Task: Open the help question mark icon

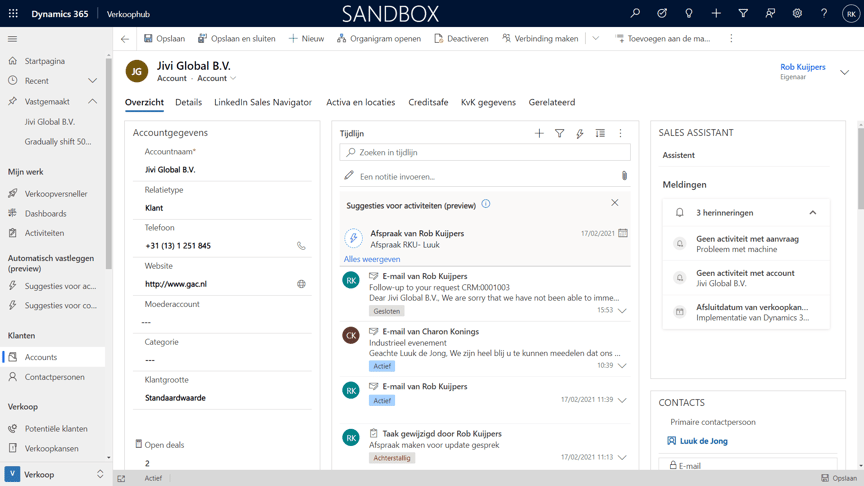Action: 824,13
